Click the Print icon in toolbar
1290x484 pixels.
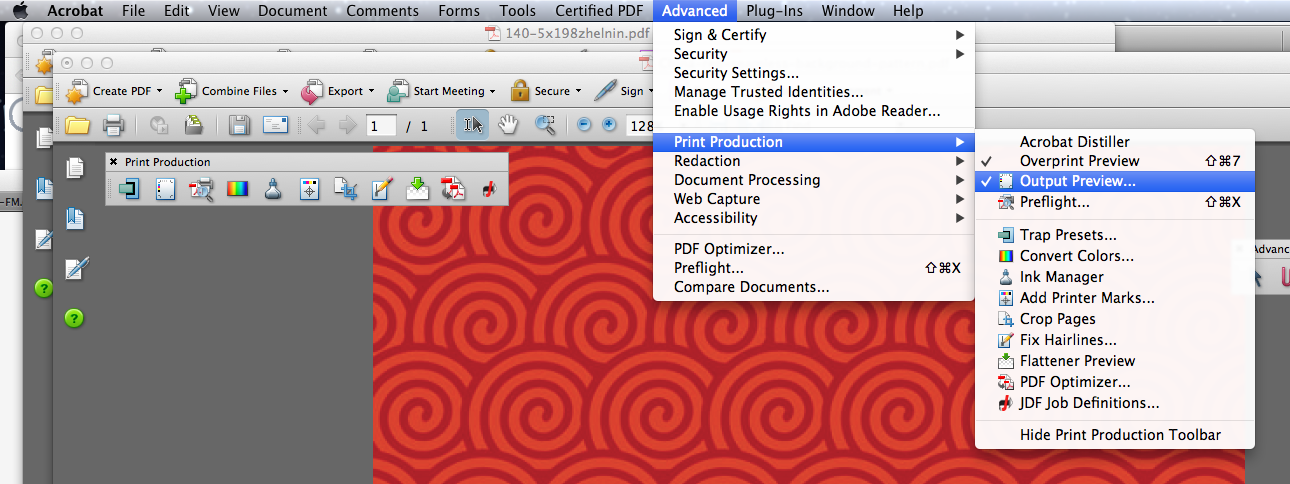113,125
